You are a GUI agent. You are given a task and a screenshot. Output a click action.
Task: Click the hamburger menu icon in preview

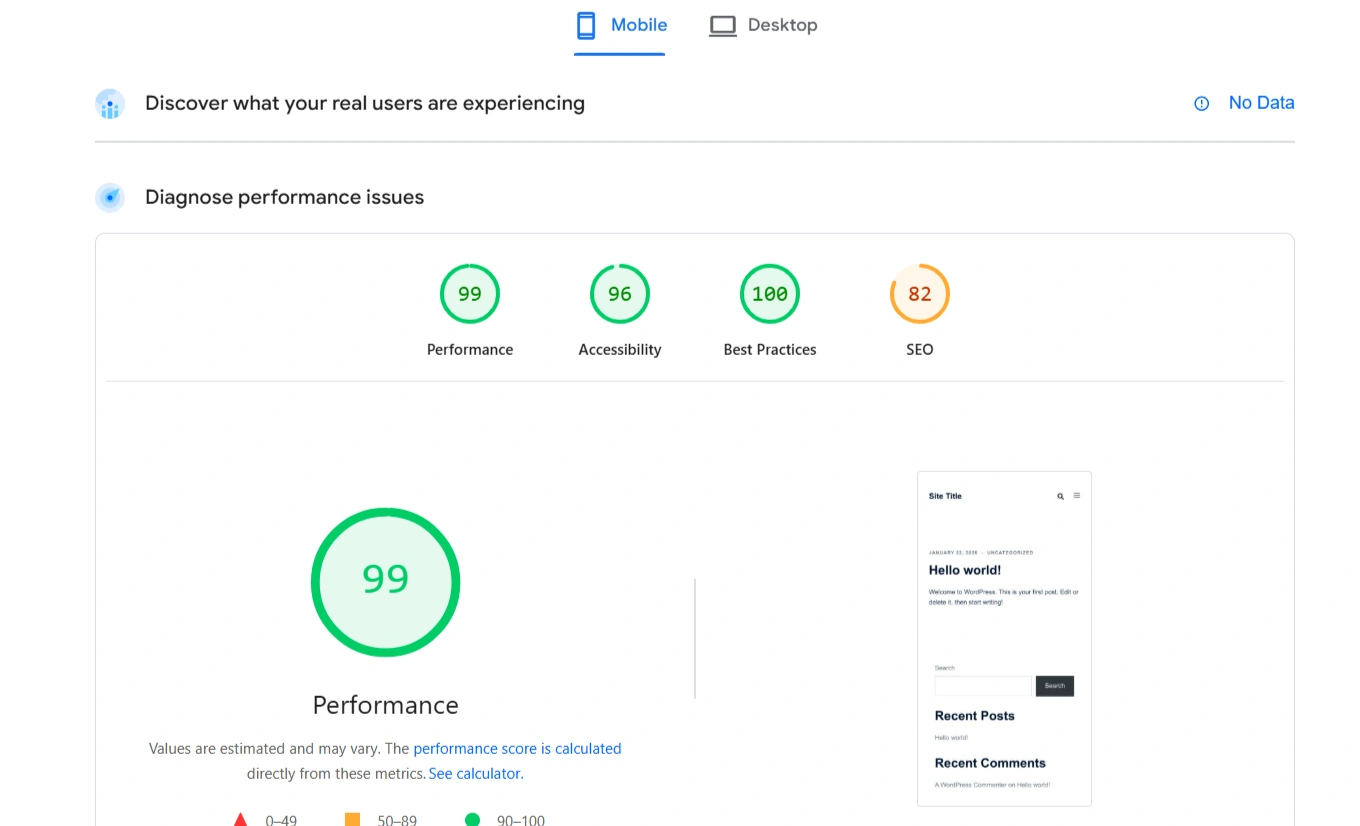pos(1077,496)
